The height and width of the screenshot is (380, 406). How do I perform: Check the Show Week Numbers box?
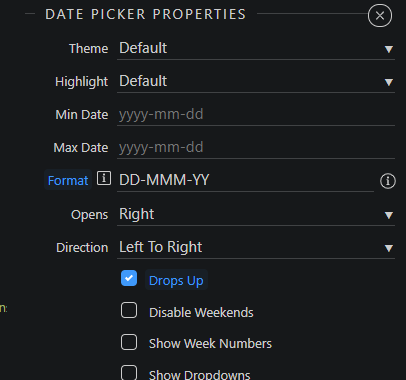click(129, 342)
